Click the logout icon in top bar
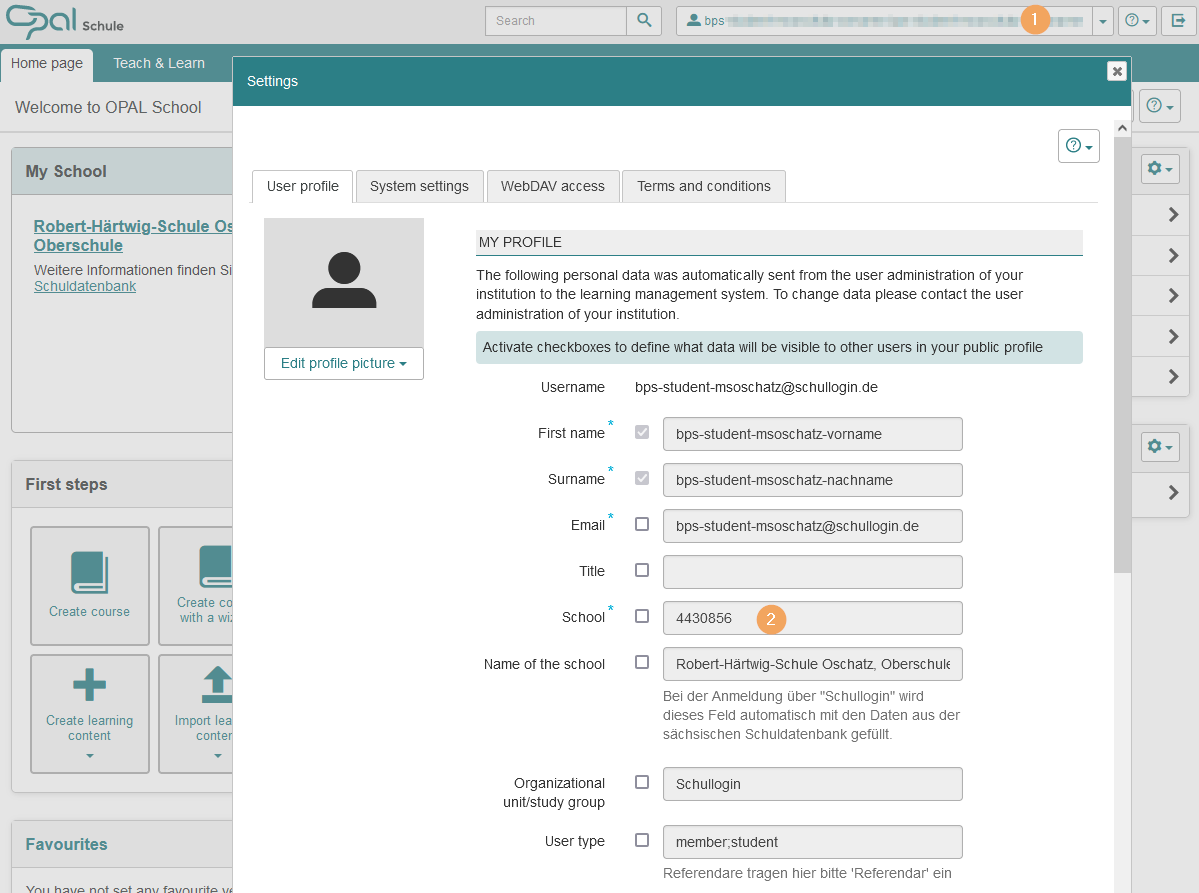This screenshot has width=1199, height=893. click(1179, 20)
